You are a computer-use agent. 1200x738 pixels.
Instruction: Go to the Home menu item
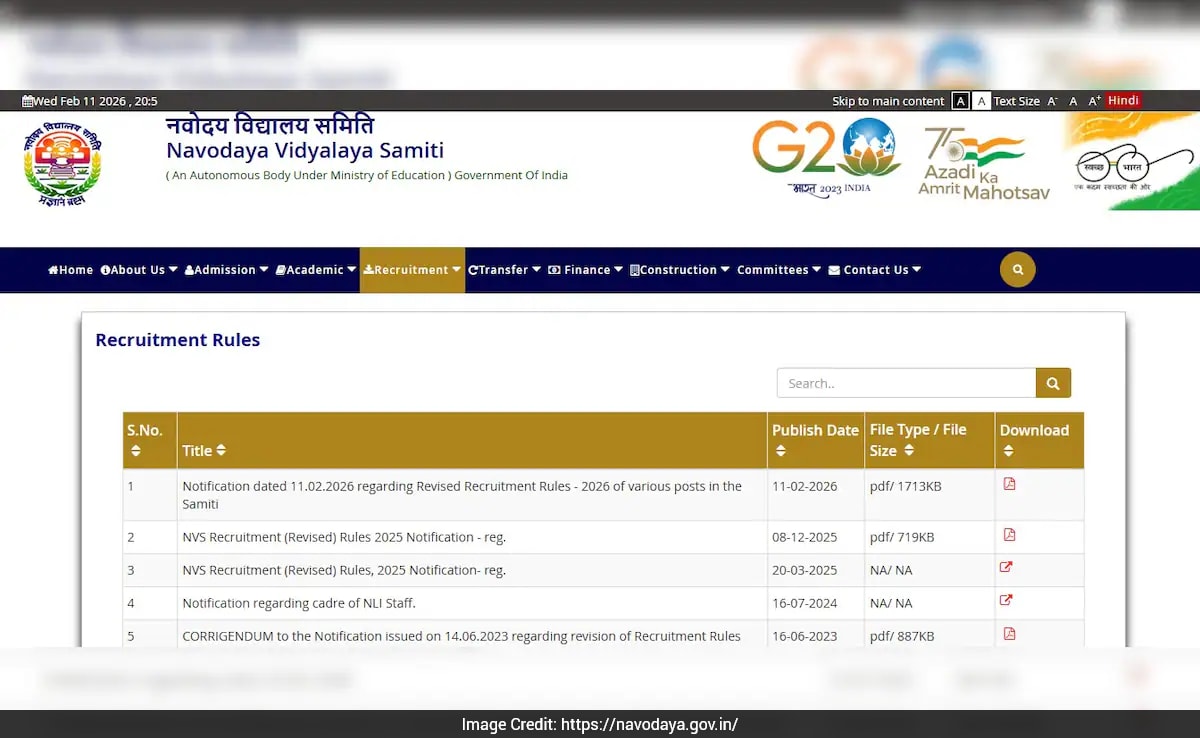(70, 270)
